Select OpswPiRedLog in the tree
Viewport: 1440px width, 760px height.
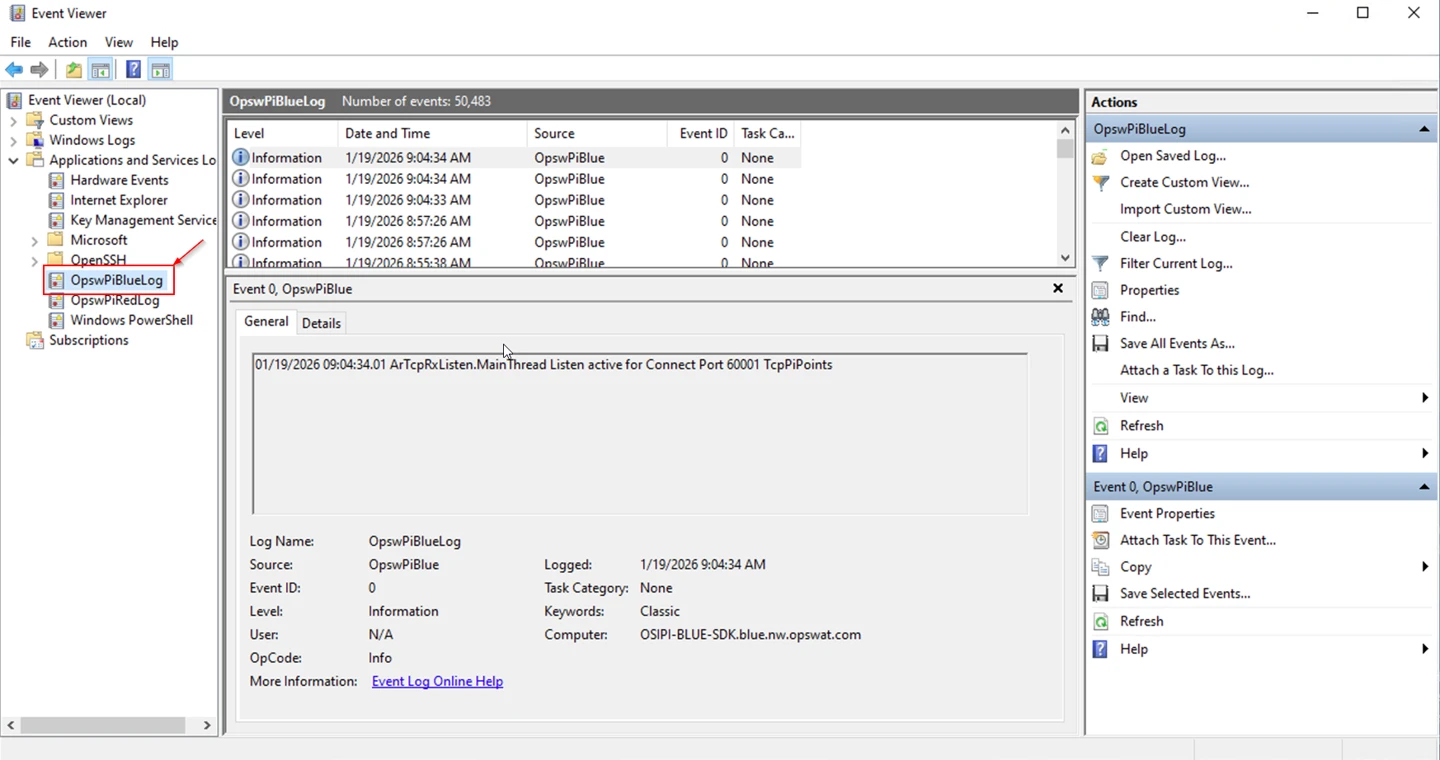(x=114, y=300)
